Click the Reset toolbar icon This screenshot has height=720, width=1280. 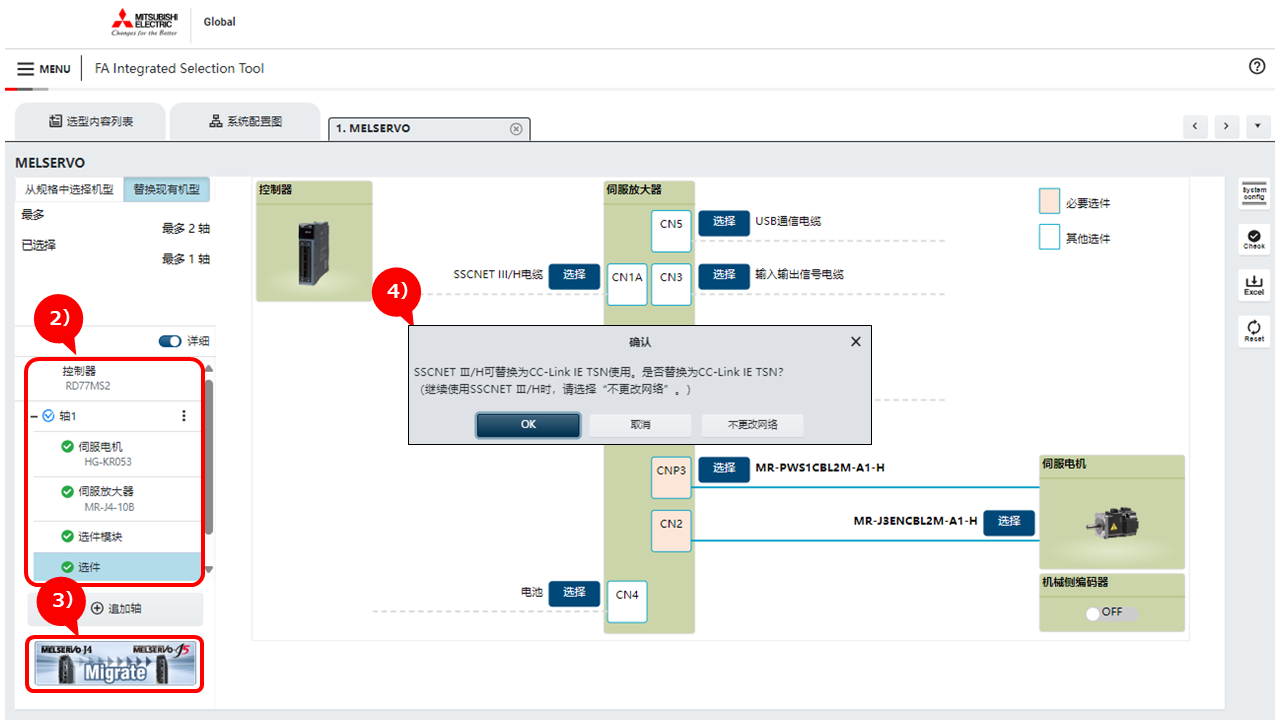coord(1254,331)
